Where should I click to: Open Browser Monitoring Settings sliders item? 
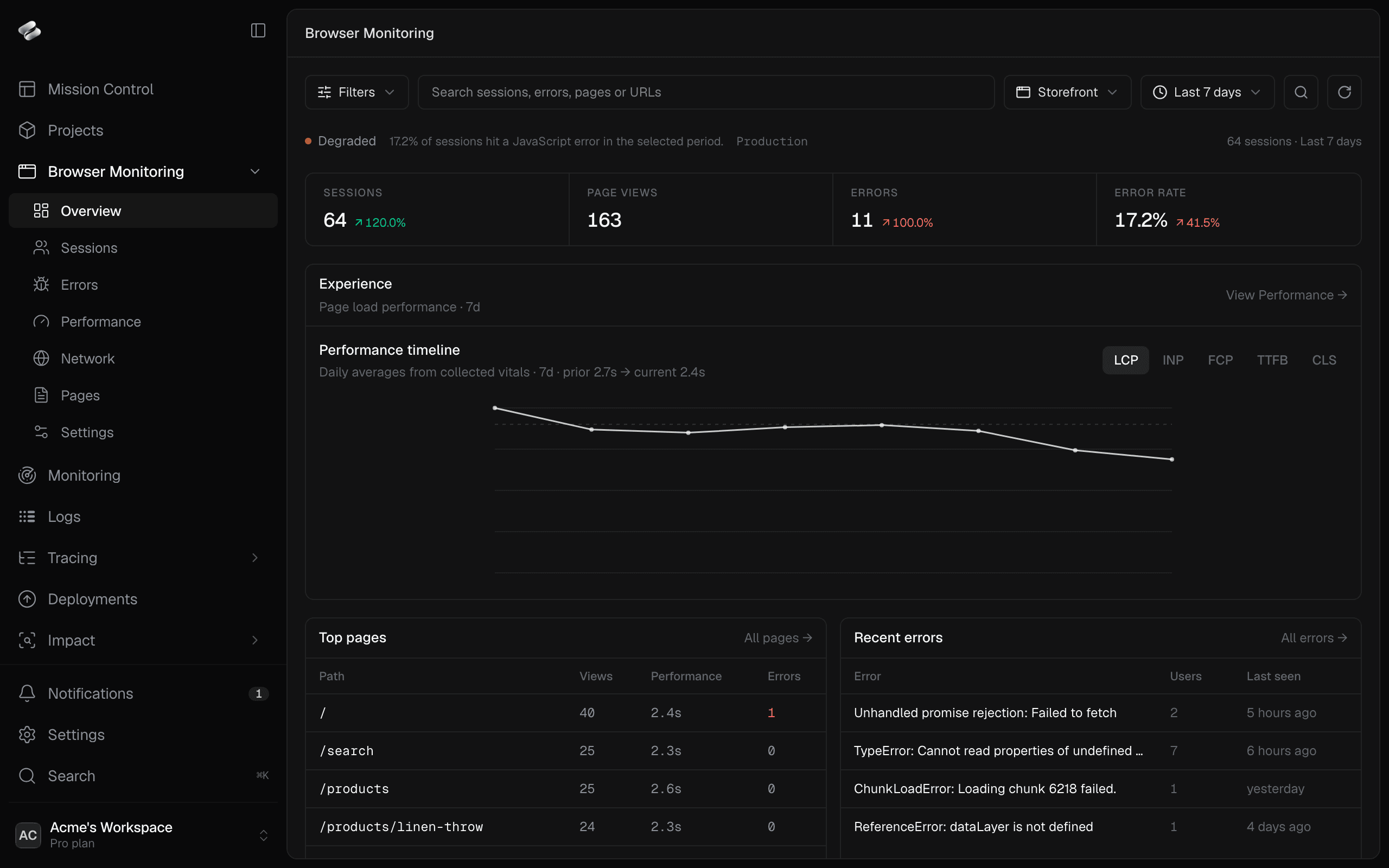(143, 432)
